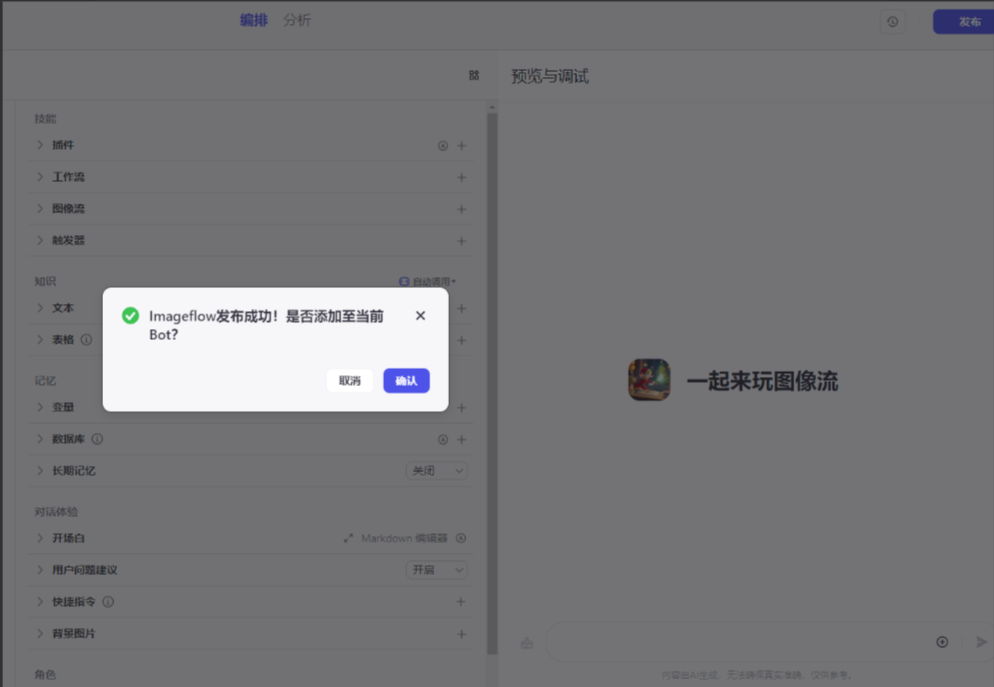Open version history via the clock icon

click(x=892, y=21)
